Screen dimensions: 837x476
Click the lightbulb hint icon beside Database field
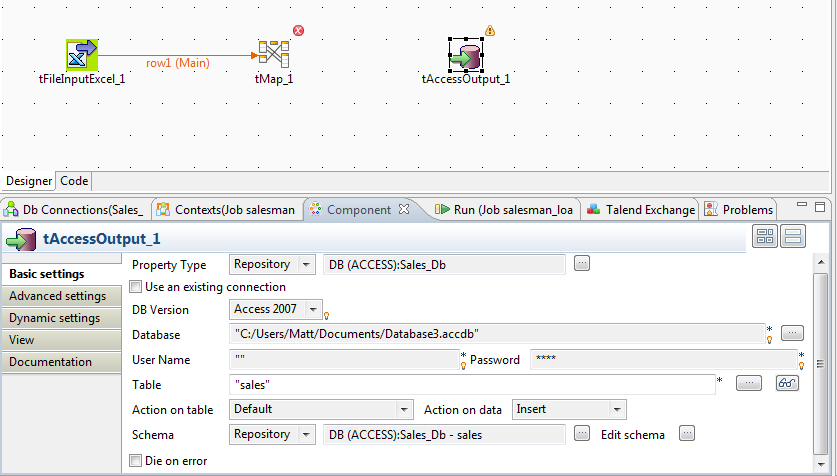[769, 339]
